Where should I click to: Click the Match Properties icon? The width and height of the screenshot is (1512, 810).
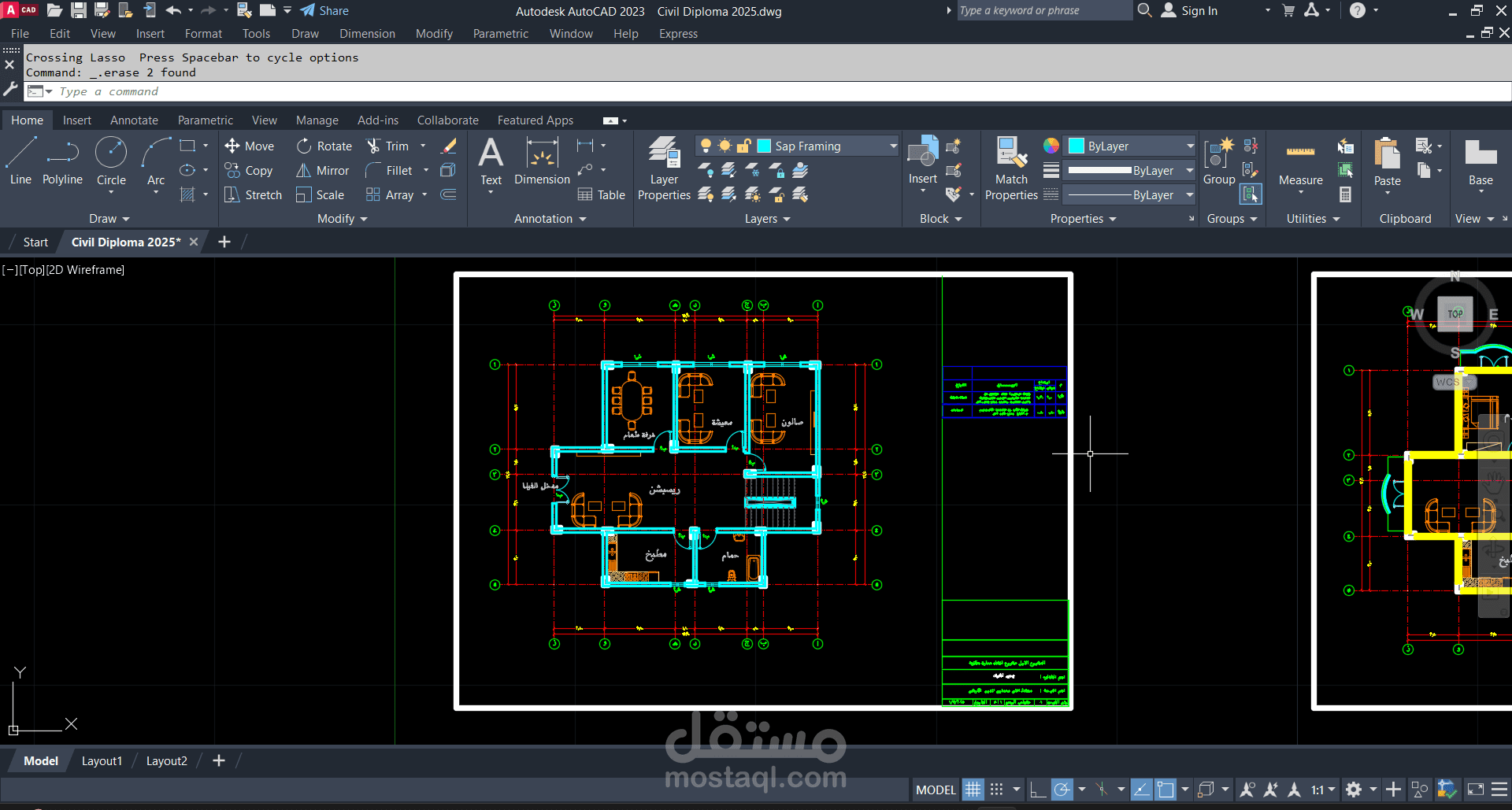(1011, 168)
